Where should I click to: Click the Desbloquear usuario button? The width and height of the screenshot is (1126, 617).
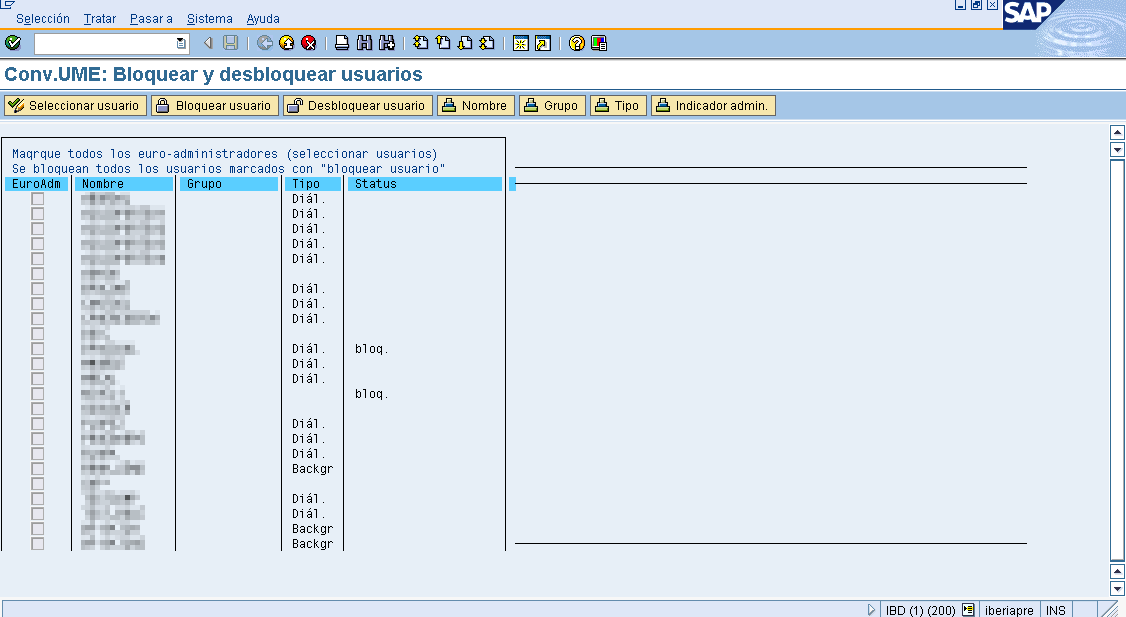pos(357,106)
